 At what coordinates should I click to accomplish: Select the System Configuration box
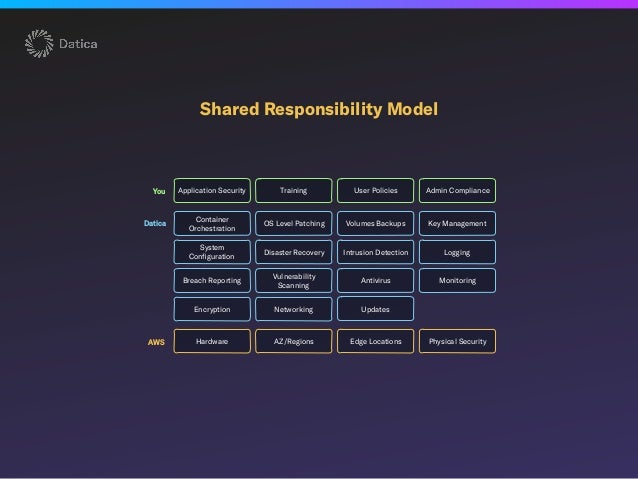(x=212, y=252)
